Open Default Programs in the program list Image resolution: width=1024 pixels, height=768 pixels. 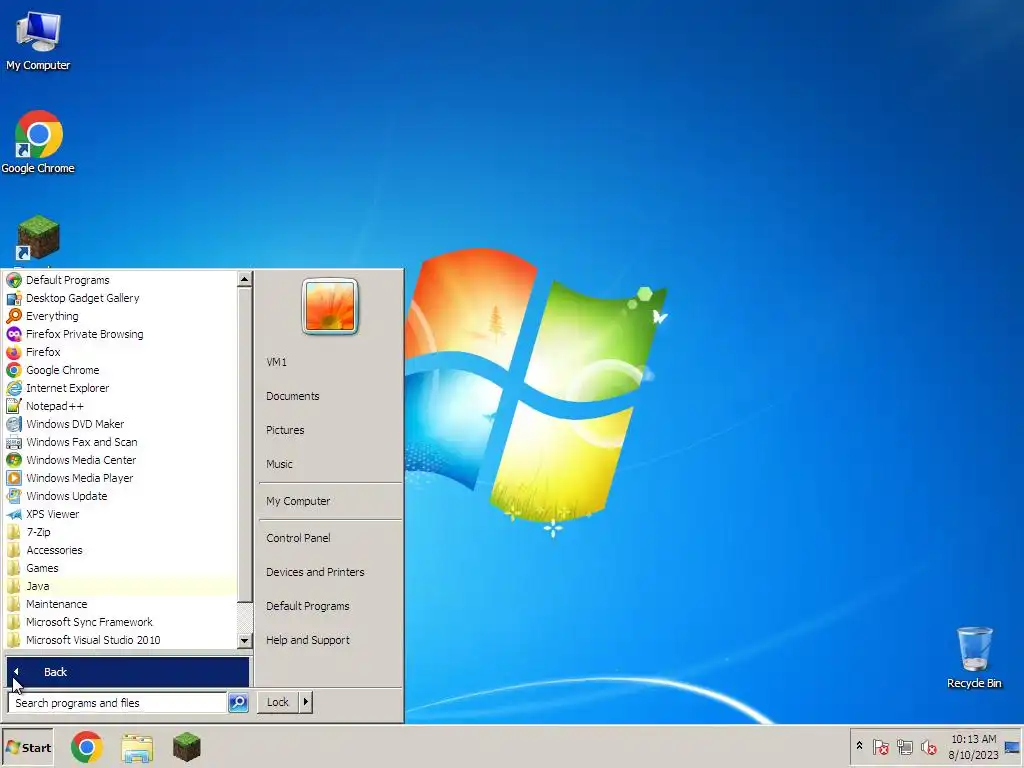point(121,280)
